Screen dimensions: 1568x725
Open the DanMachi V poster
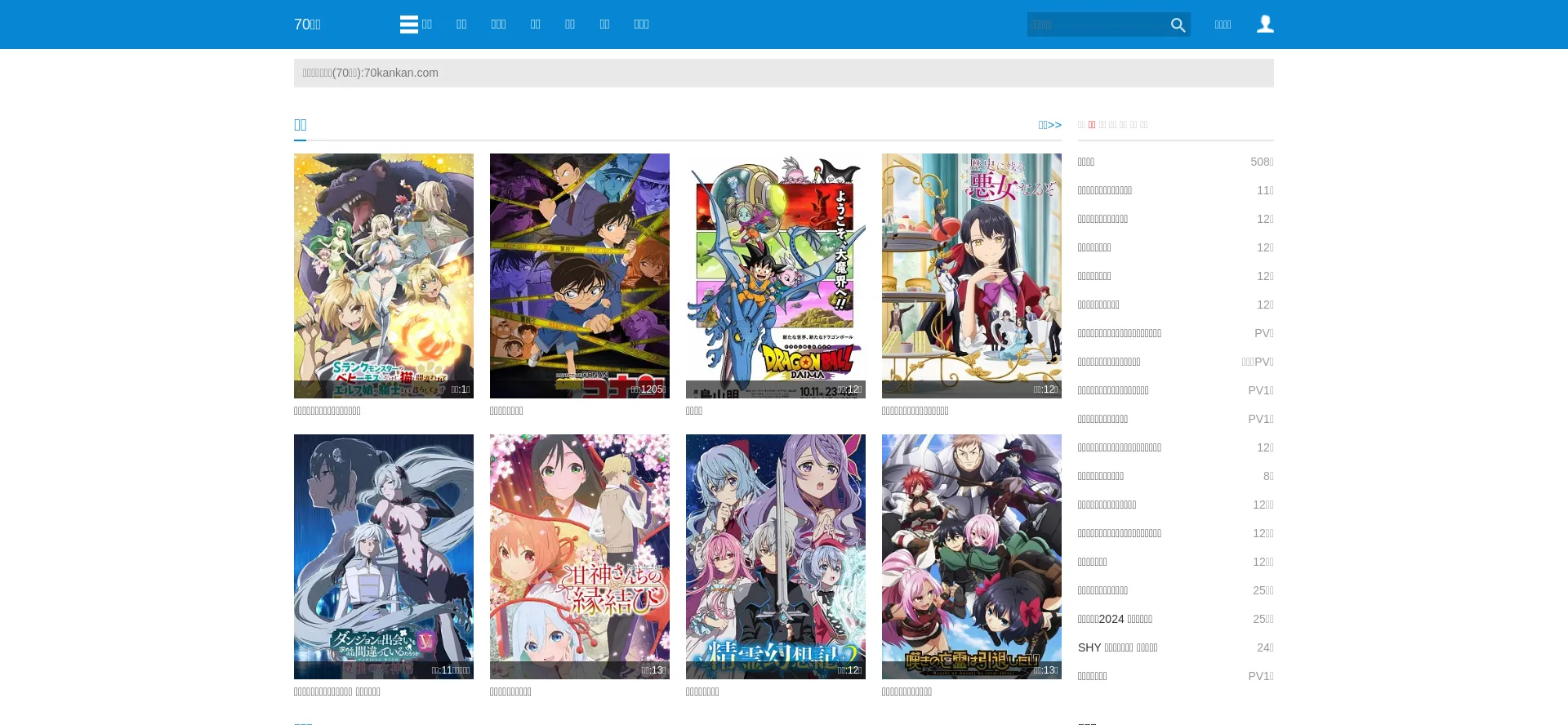[x=384, y=557]
